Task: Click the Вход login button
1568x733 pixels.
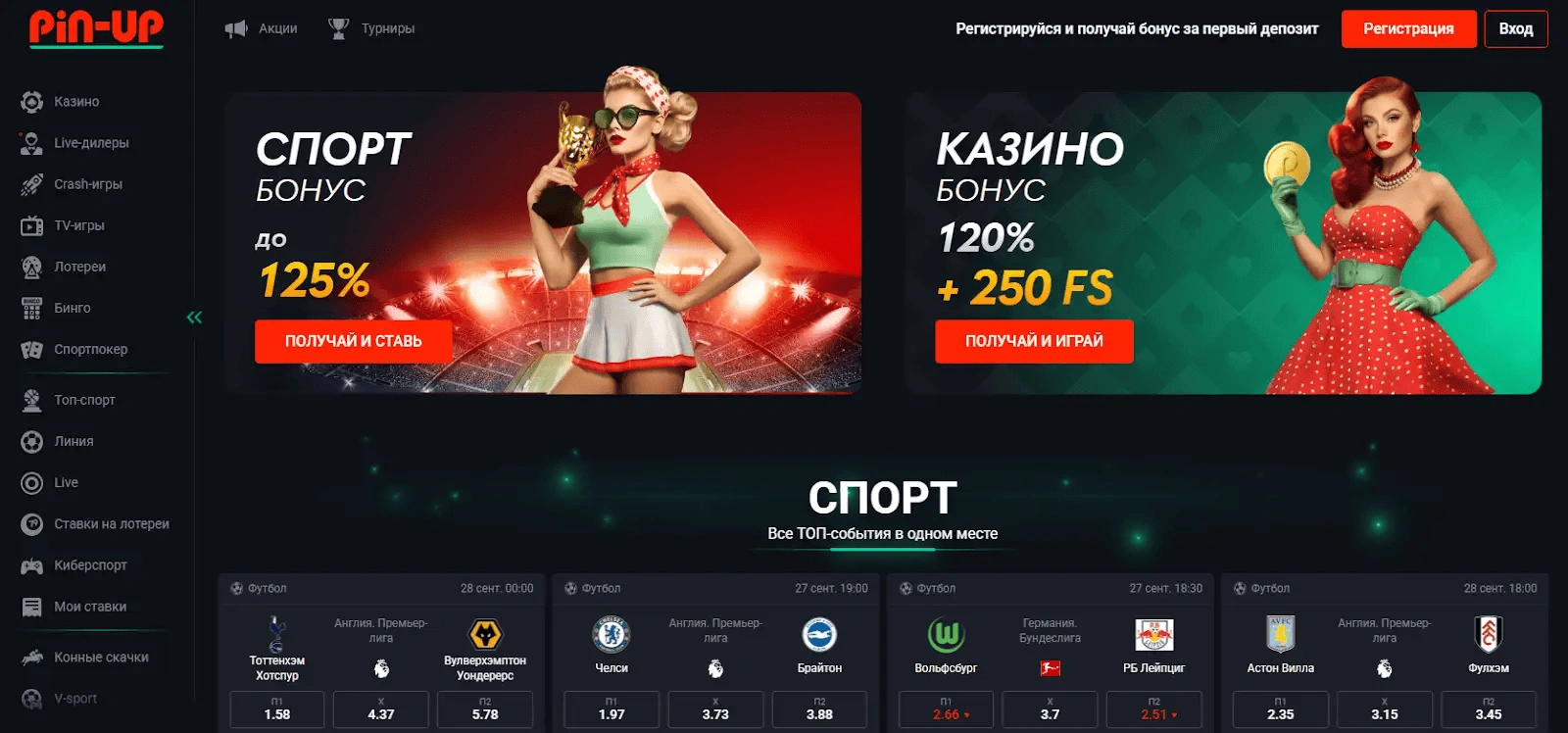Action: click(x=1516, y=28)
